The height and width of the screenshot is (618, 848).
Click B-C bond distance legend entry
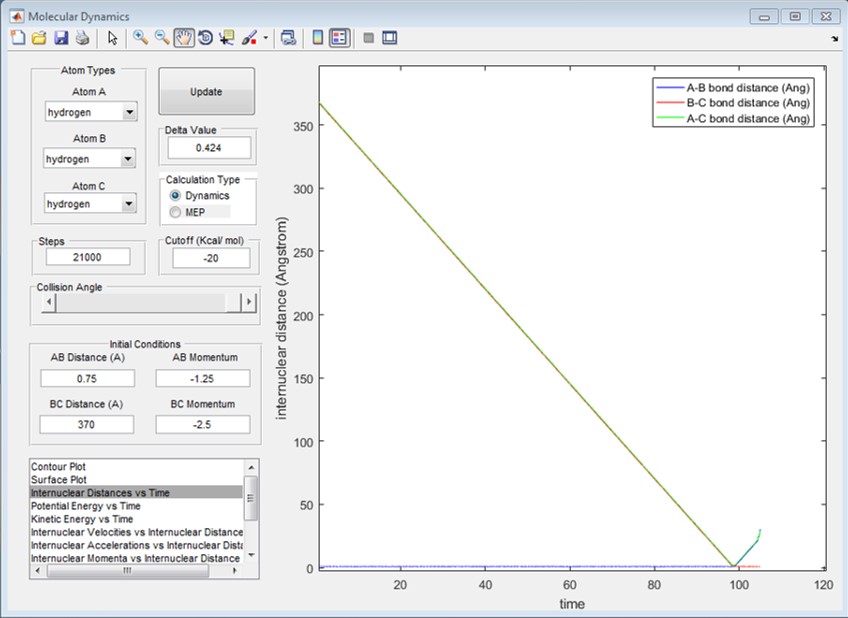click(x=733, y=103)
